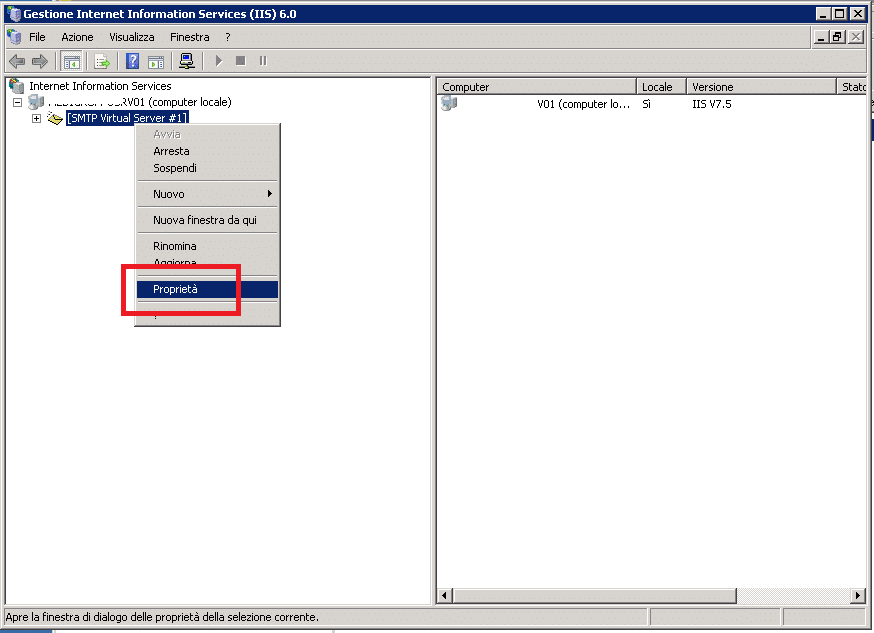
Task: Sort by the Computer column header
Action: [536, 86]
